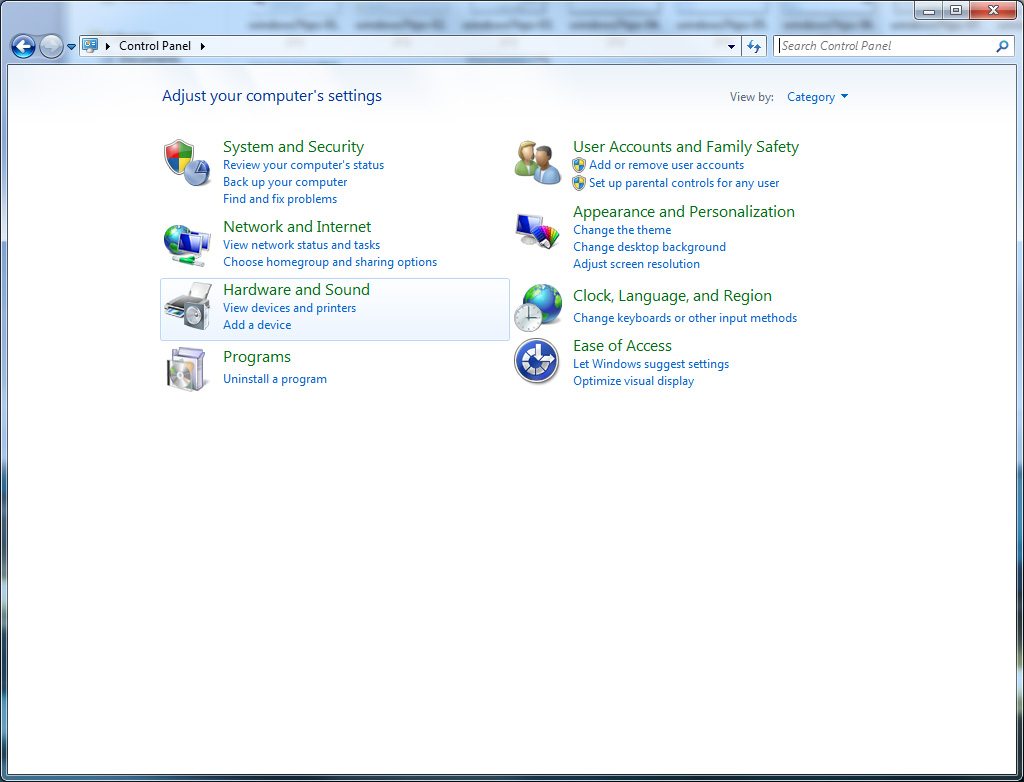Open the Network and Internet globe icon
This screenshot has width=1024, height=782.
pos(187,245)
